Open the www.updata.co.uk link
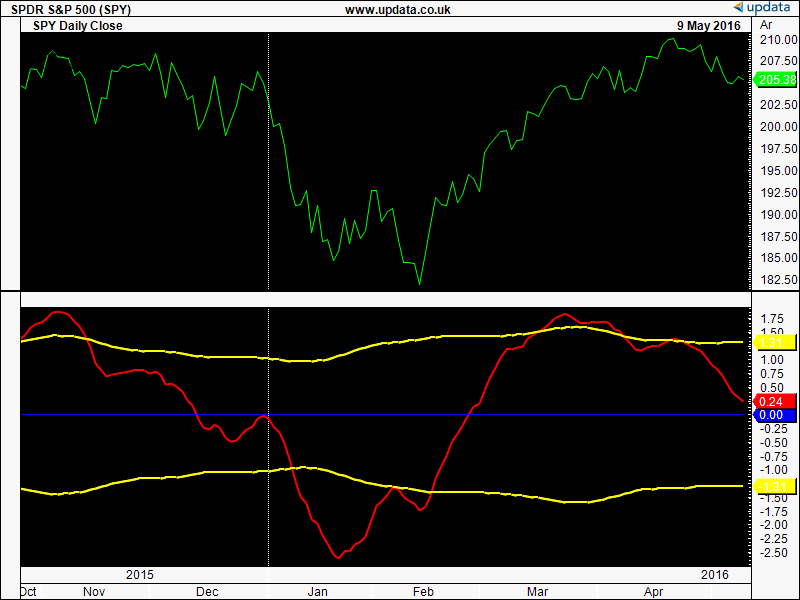Screen dimensions: 800x600 tap(397, 10)
